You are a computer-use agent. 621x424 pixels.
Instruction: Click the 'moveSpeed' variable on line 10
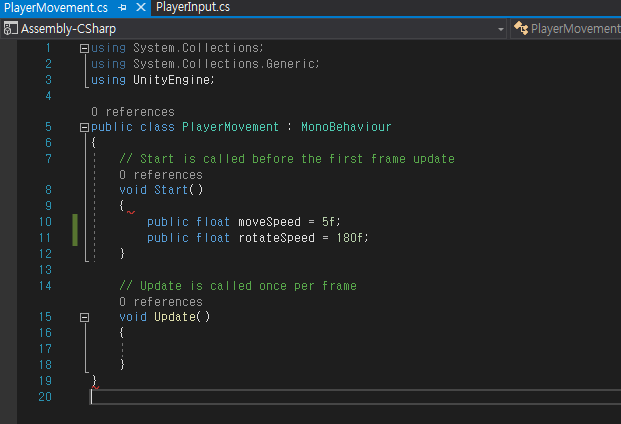[269, 222]
